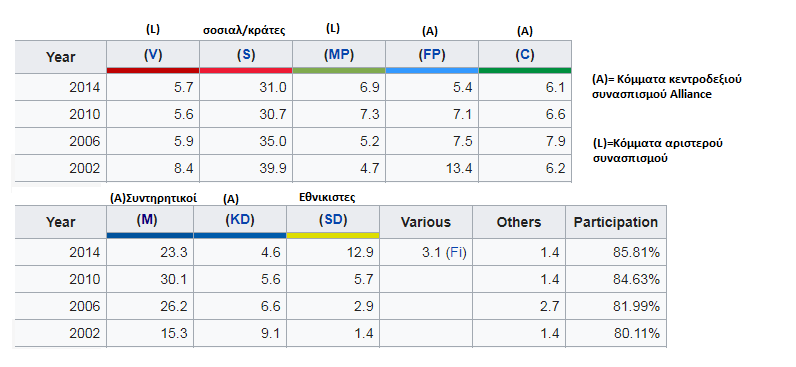Image resolution: width=796 pixels, height=367 pixels.
Task: Click the 85.81% participation cell
Action: pos(615,252)
